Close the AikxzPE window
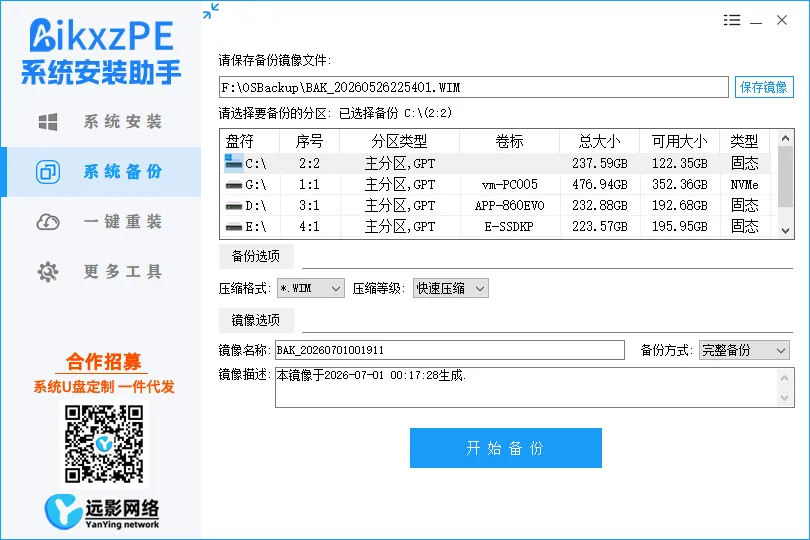Viewport: 810px width, 540px height. coord(782,20)
